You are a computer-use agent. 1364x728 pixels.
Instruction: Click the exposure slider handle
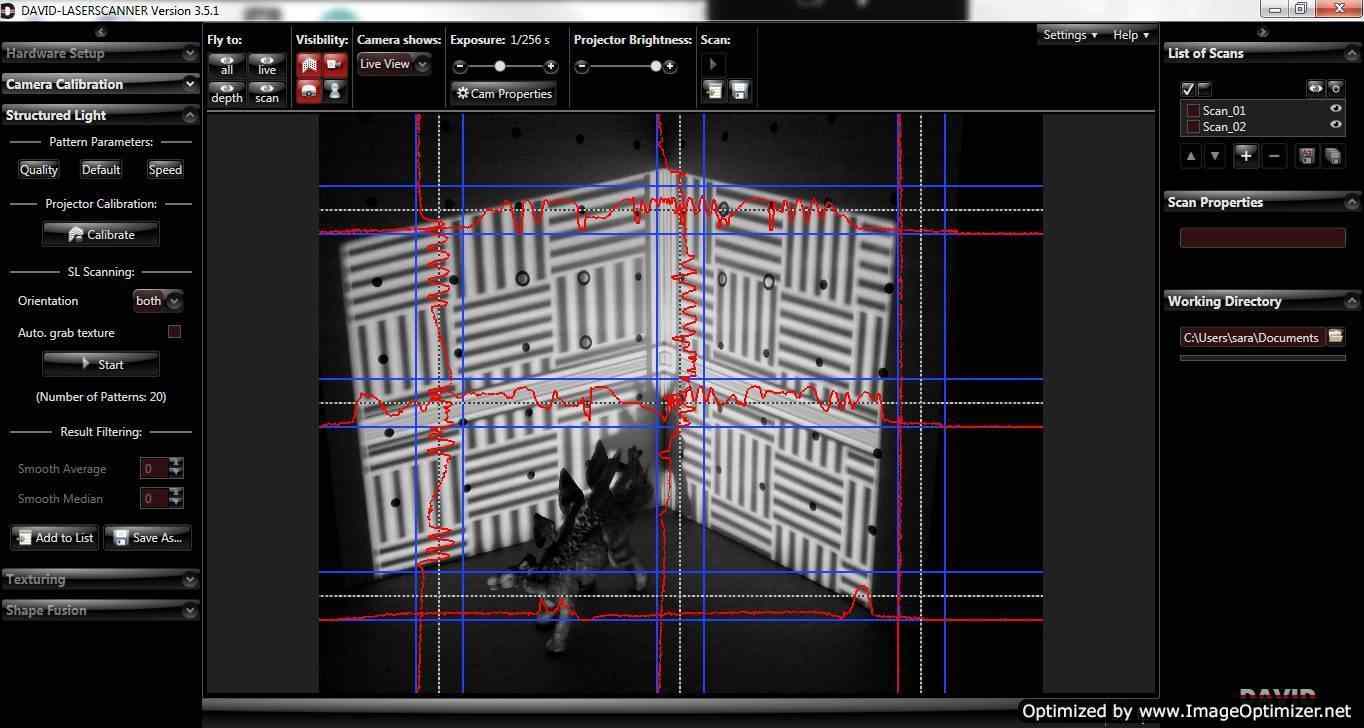point(500,67)
